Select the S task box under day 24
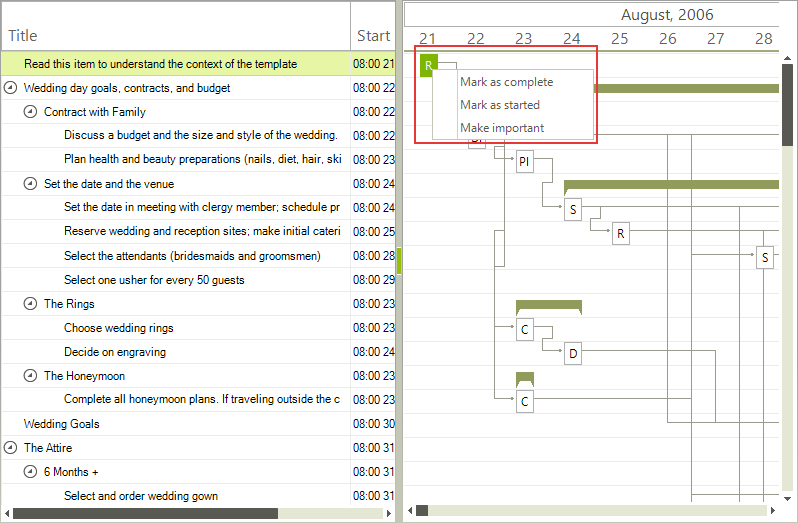 click(x=573, y=209)
